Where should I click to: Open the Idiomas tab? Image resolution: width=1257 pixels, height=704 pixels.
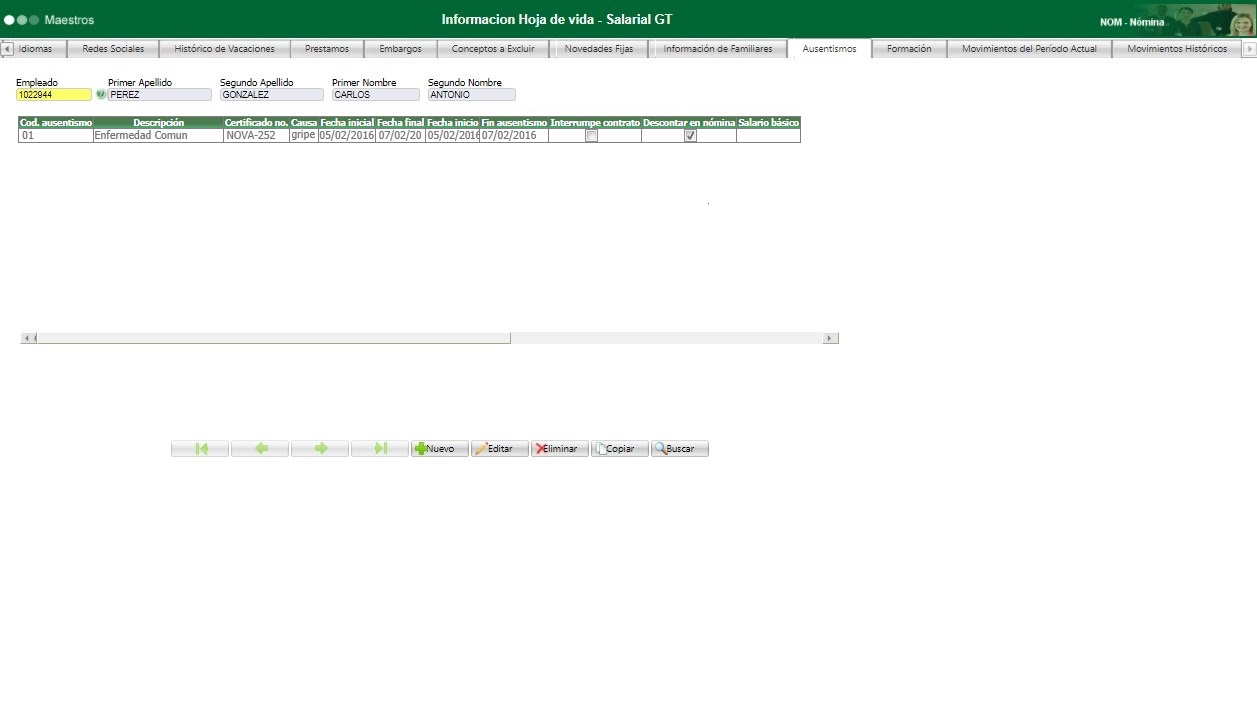click(x=35, y=49)
